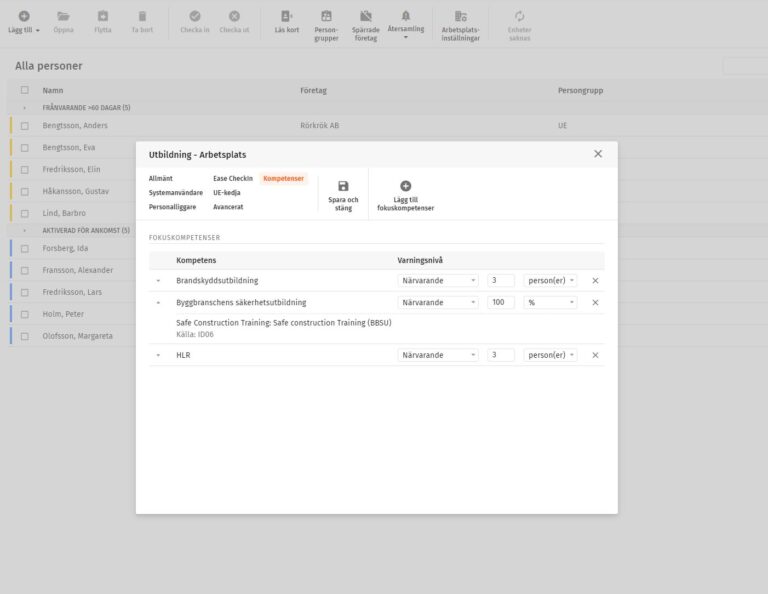Select the Forsberg, Ida row checkbox
The width and height of the screenshot is (768, 594).
coord(26,248)
